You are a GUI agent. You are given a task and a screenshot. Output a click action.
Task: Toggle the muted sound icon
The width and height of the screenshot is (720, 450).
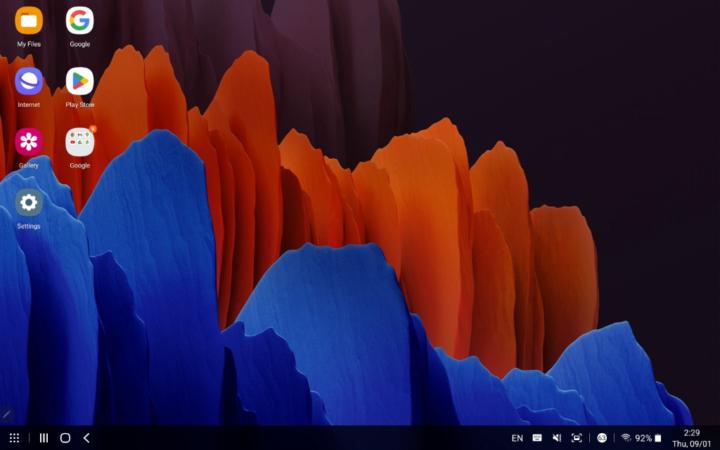(x=557, y=438)
